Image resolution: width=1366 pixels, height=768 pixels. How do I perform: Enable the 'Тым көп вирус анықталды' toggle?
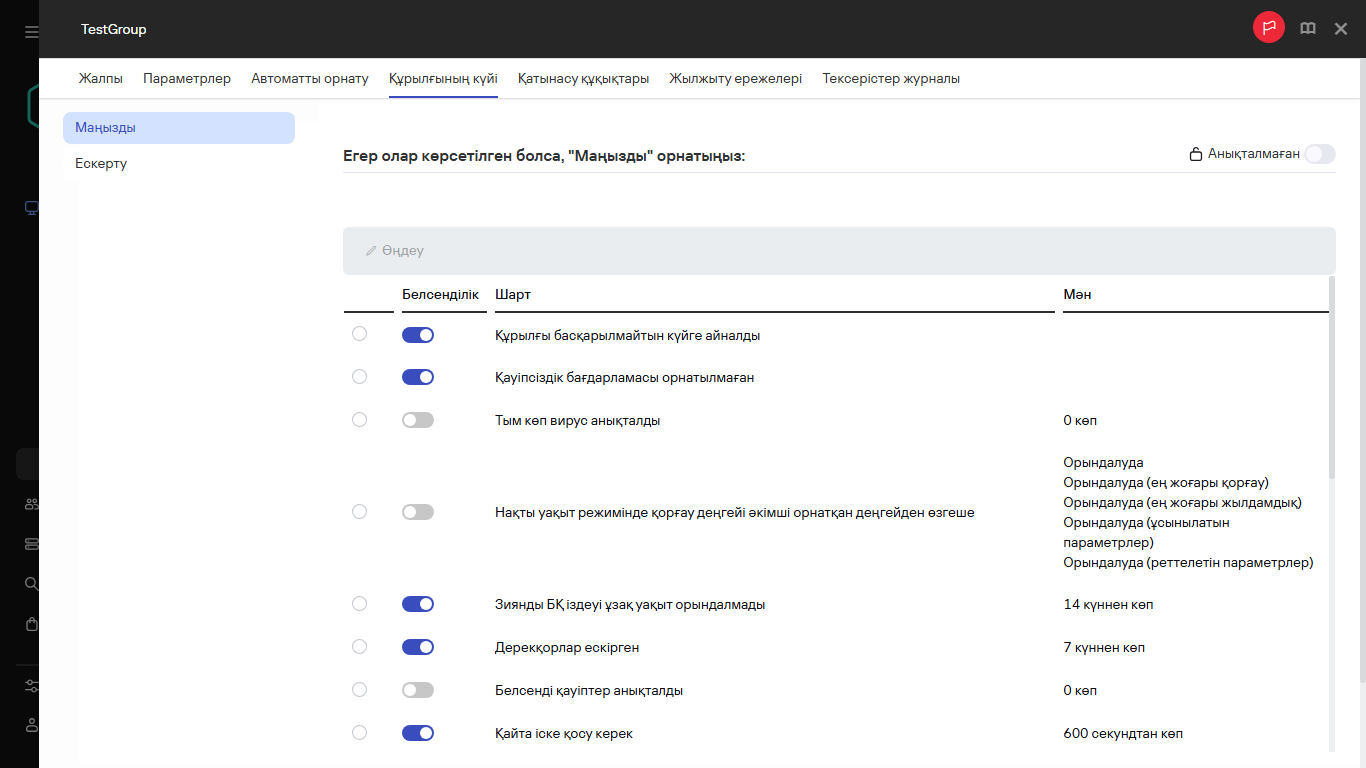pos(418,420)
